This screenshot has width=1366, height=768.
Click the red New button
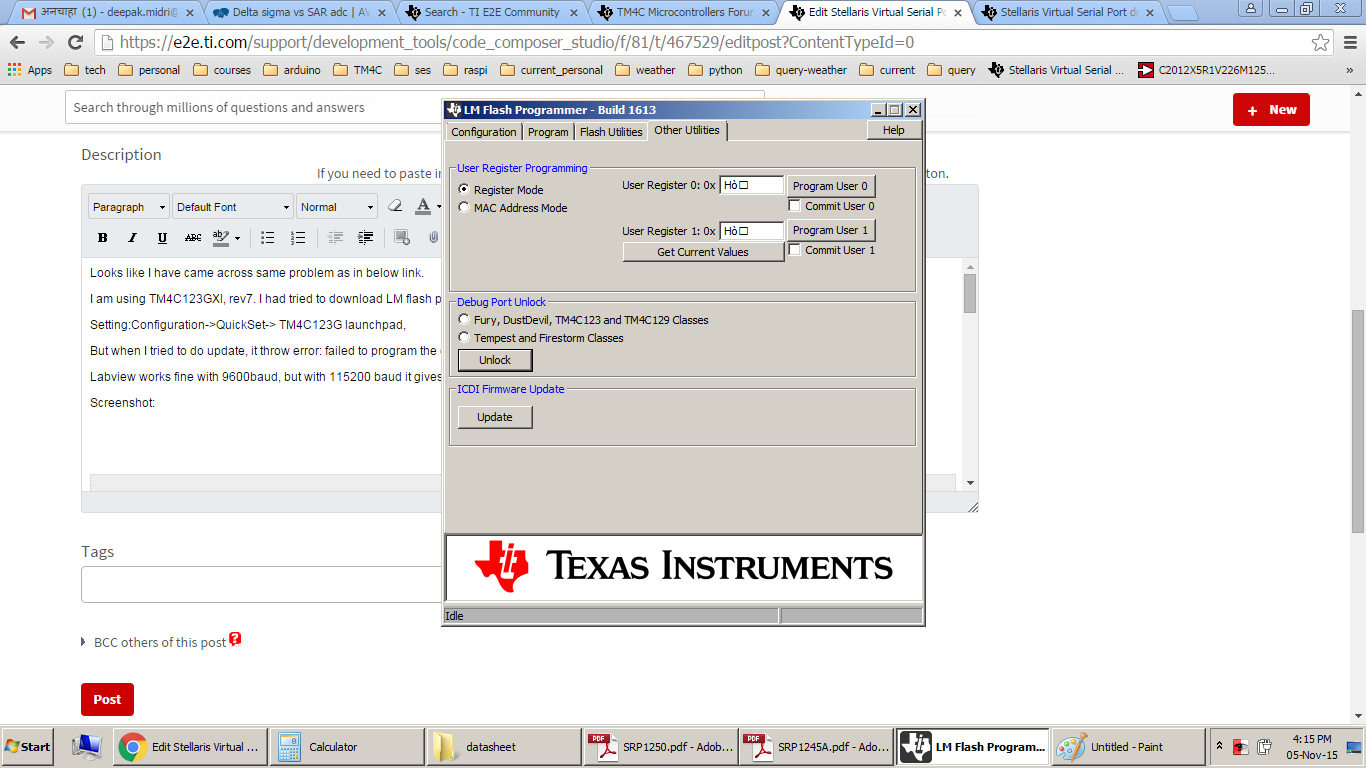pyautogui.click(x=1271, y=109)
